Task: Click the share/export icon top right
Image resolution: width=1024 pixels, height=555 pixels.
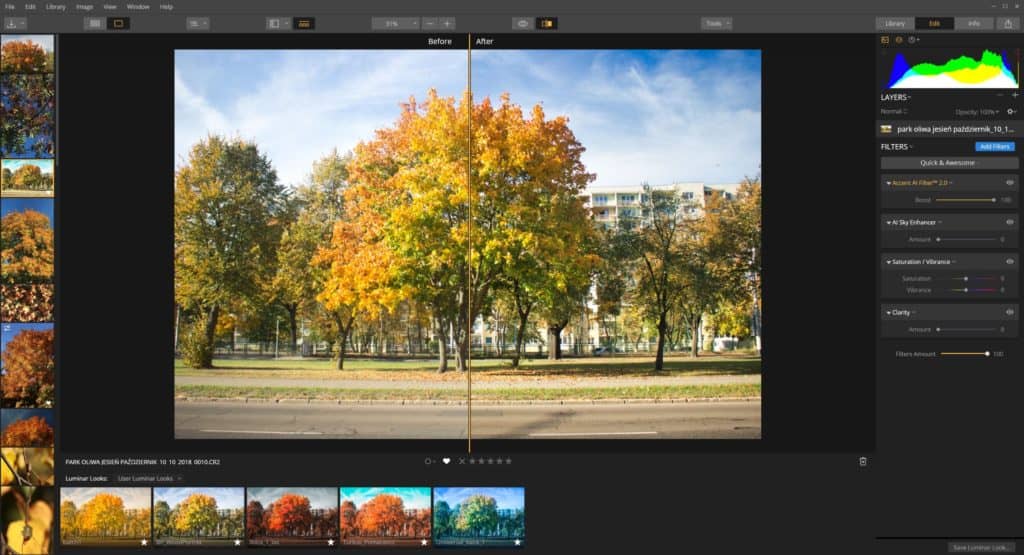Action: 1008,24
